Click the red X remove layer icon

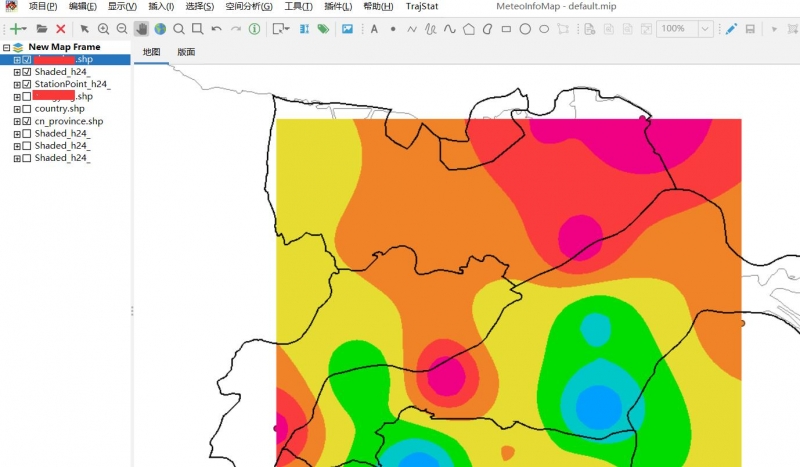tap(61, 29)
